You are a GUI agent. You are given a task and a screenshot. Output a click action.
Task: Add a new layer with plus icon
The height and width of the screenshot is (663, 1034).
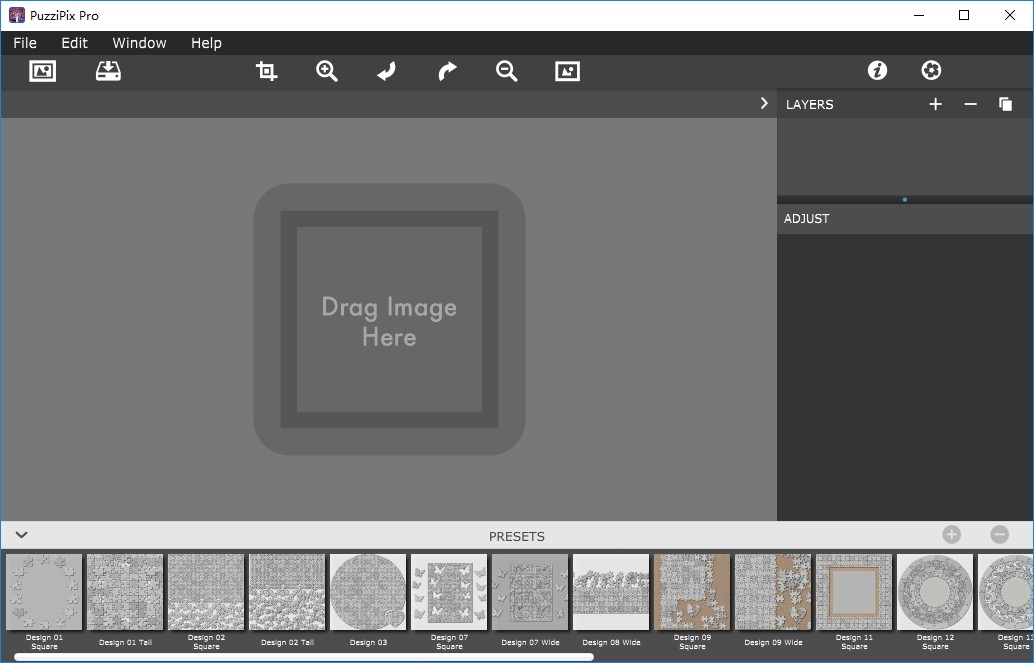tap(935, 104)
